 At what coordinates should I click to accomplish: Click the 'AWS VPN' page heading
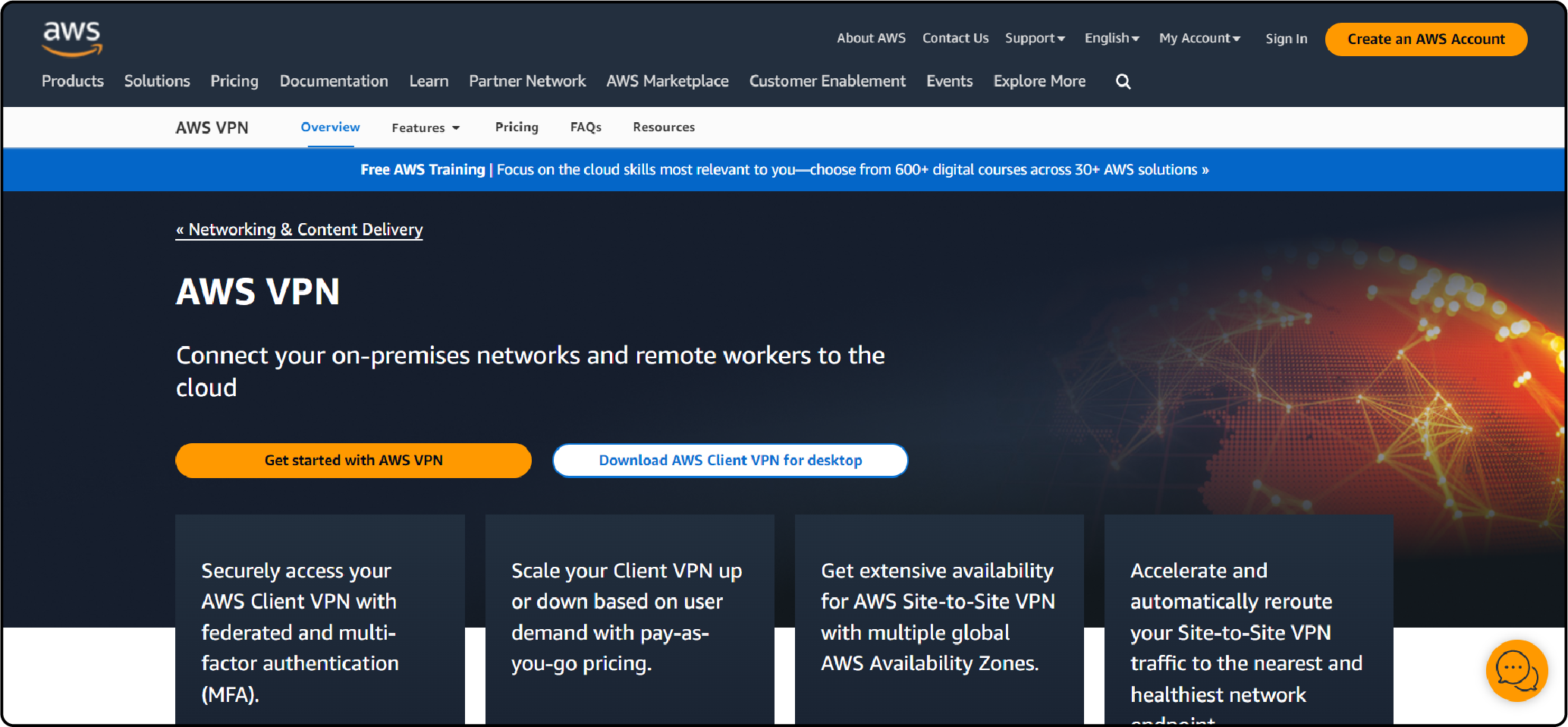point(258,292)
